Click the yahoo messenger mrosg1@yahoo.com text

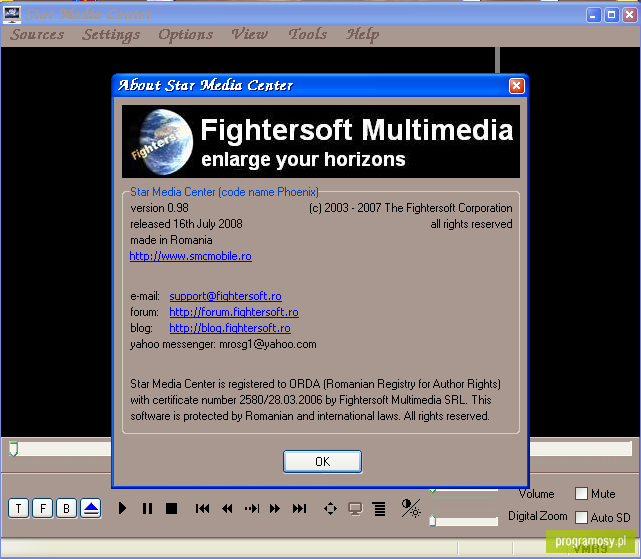[x=223, y=344]
